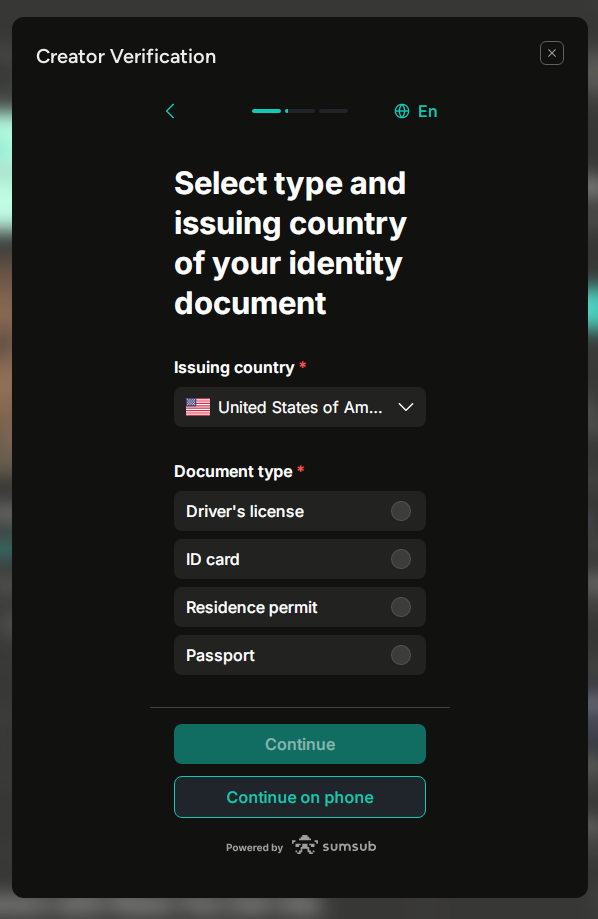Click the first progress step bar
598x919 pixels.
coord(266,111)
